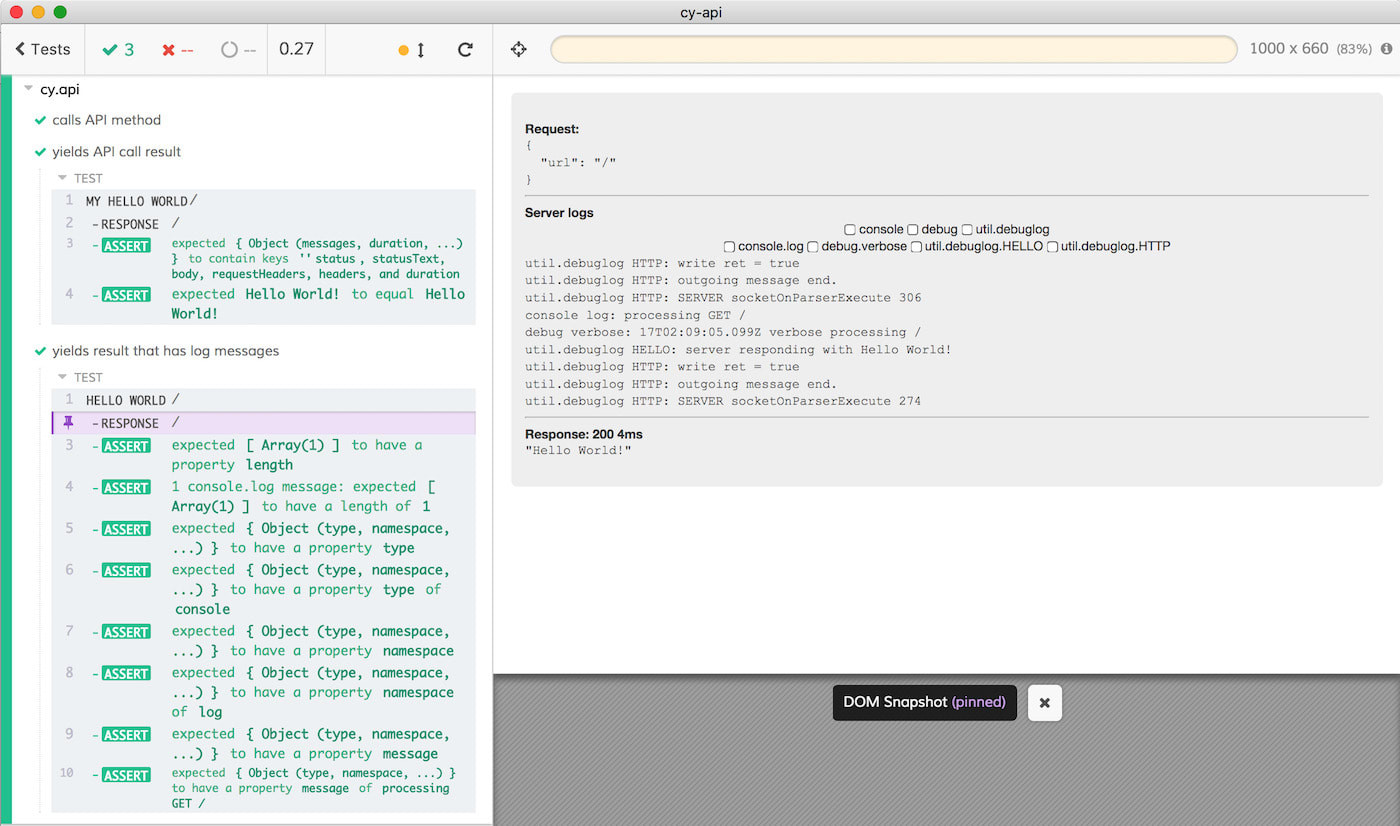Collapse TEST section under yields API call result
Image resolution: width=1400 pixels, height=826 pixels.
point(63,178)
